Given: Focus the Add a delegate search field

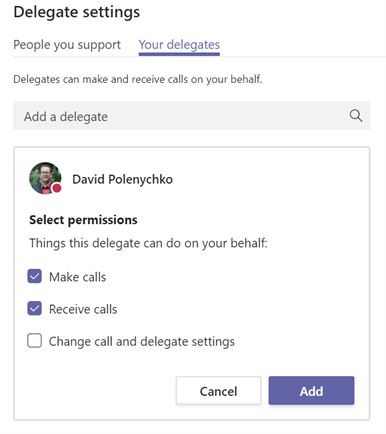Looking at the screenshot, I should (x=192, y=116).
